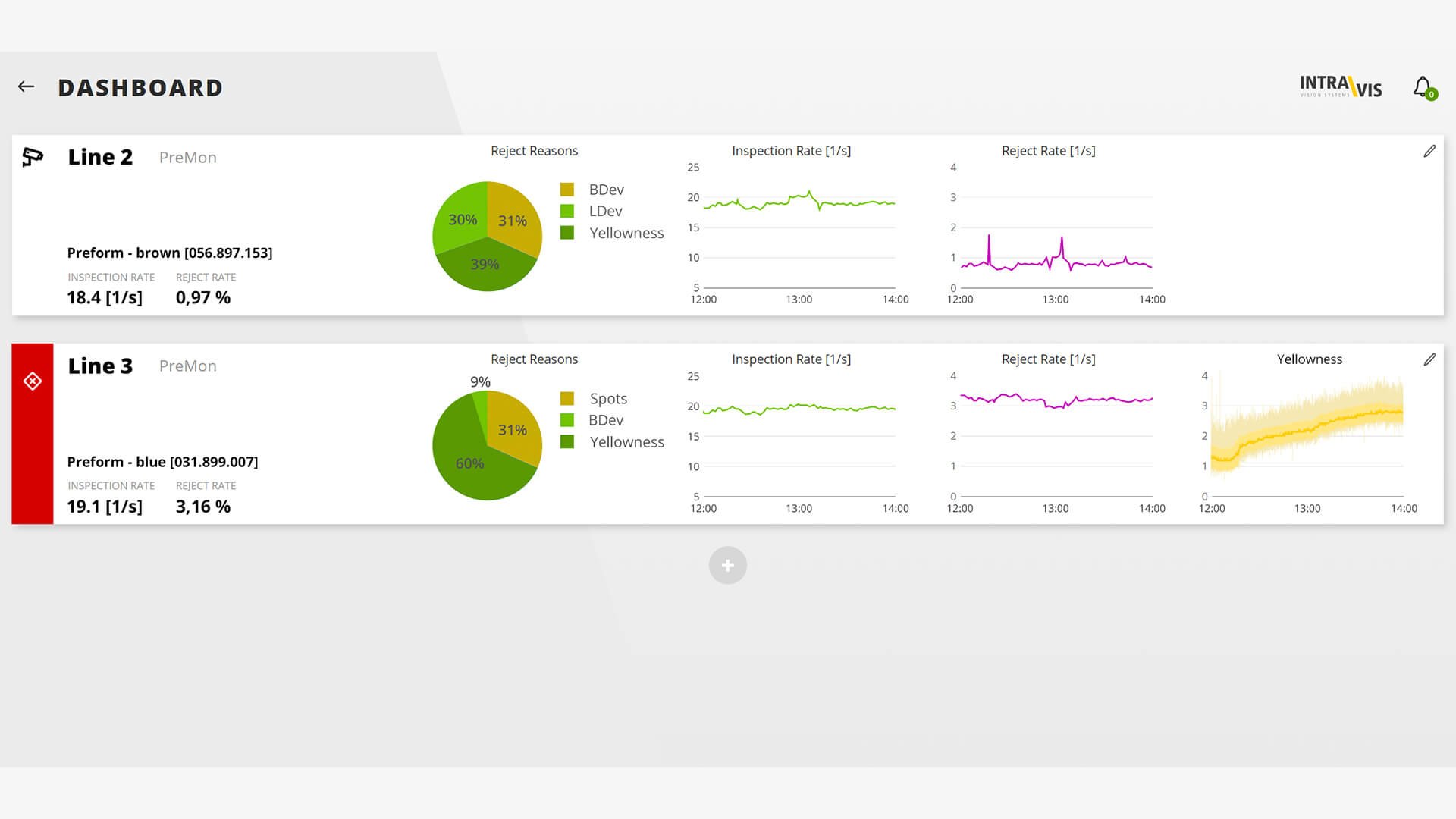The width and height of the screenshot is (1456, 819).
Task: Click the add new line button
Action: [x=727, y=564]
